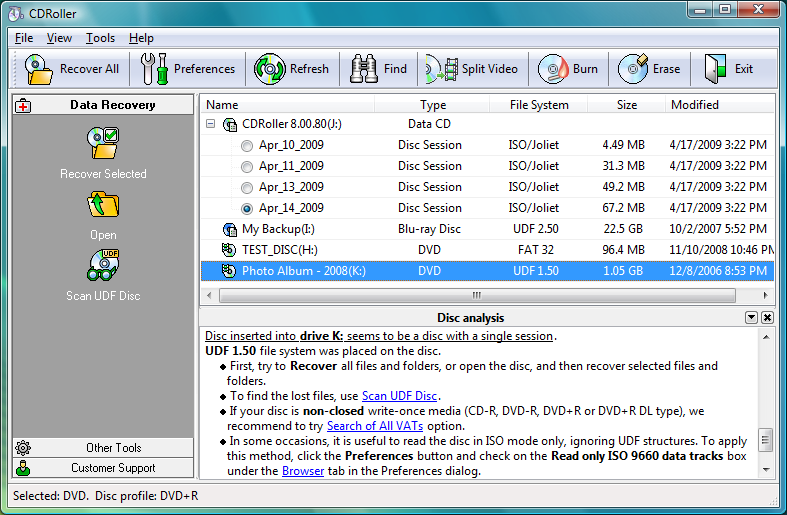
Task: Click the Photo Album - 2008(K:) disc icon
Action: [229, 271]
